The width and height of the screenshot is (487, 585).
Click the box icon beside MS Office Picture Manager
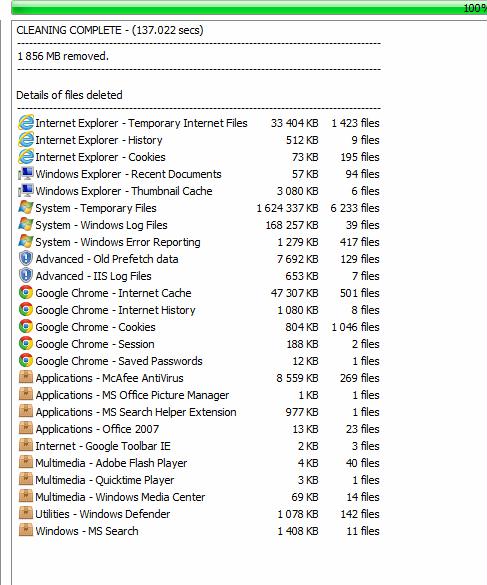[x=26, y=394]
